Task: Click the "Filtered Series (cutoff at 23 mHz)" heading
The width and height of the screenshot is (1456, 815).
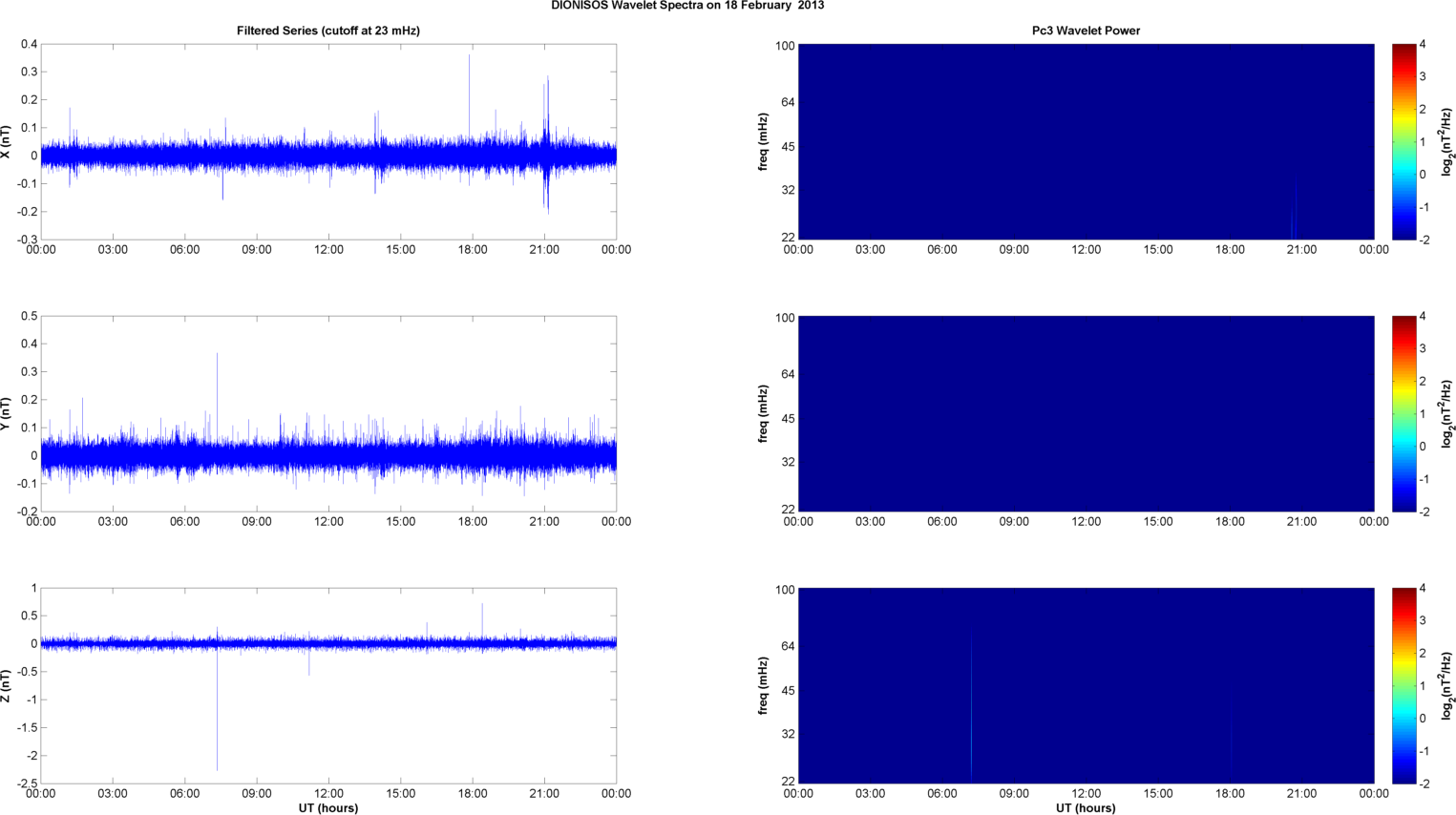Action: click(328, 31)
